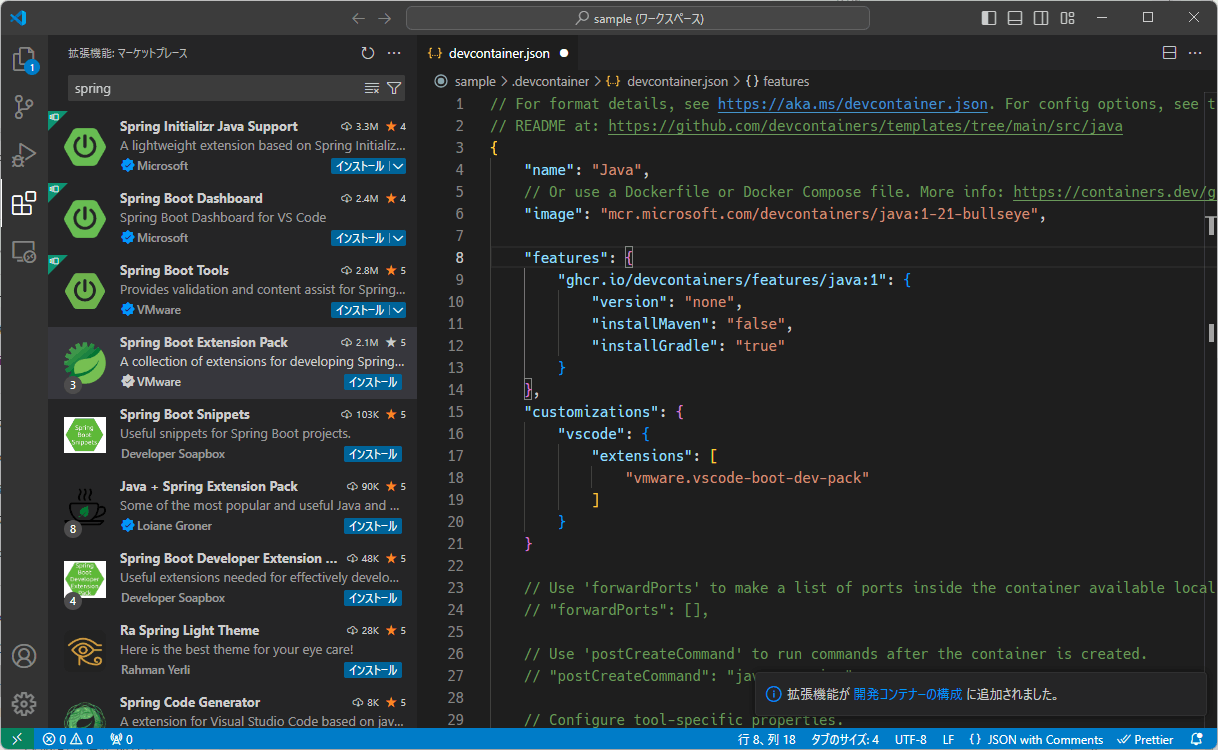Viewport: 1218px width, 750px height.
Task: Install Spring Boot Tools extension
Action: click(x=360, y=310)
